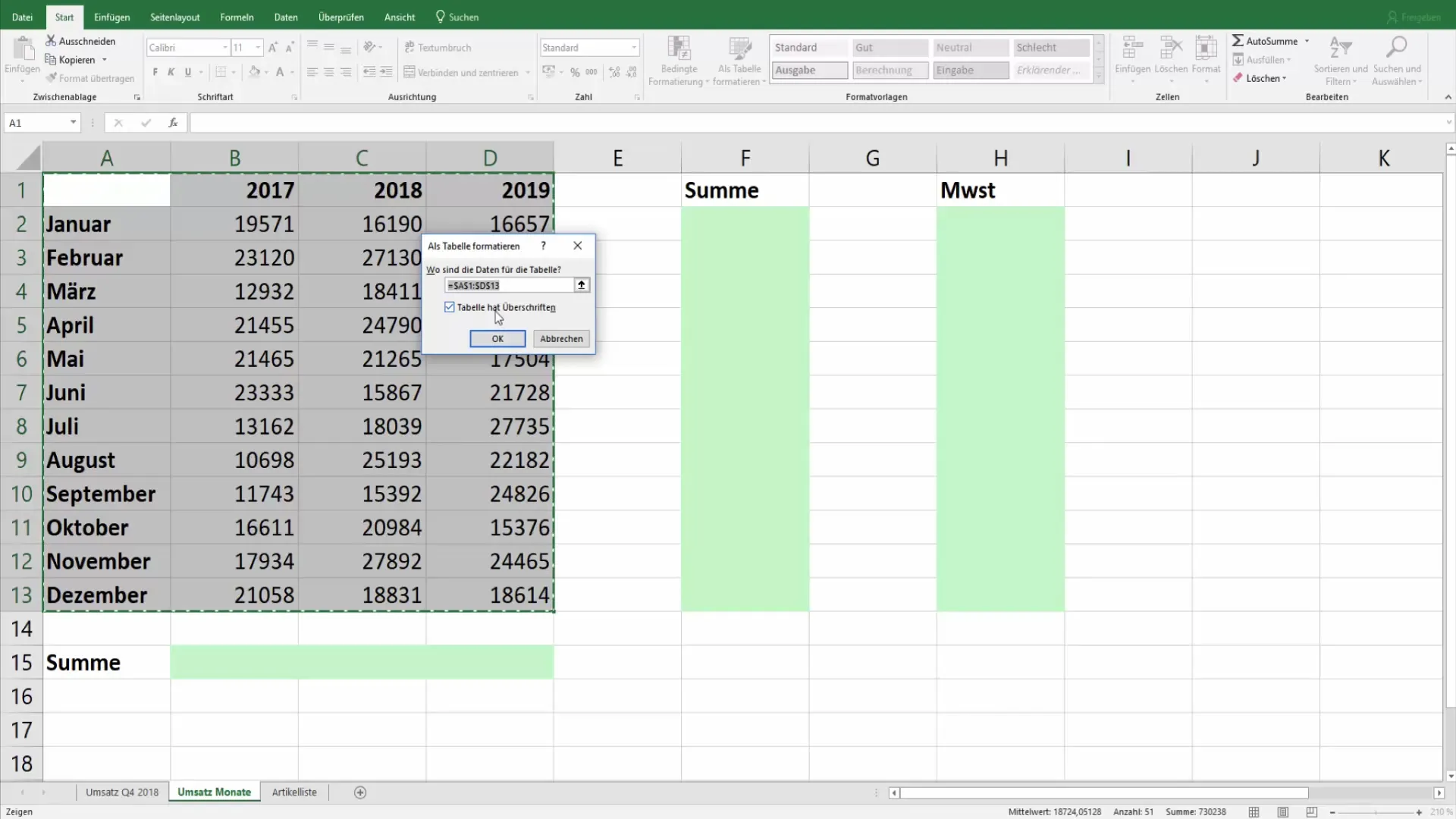Click the fill color bucket

[255, 72]
